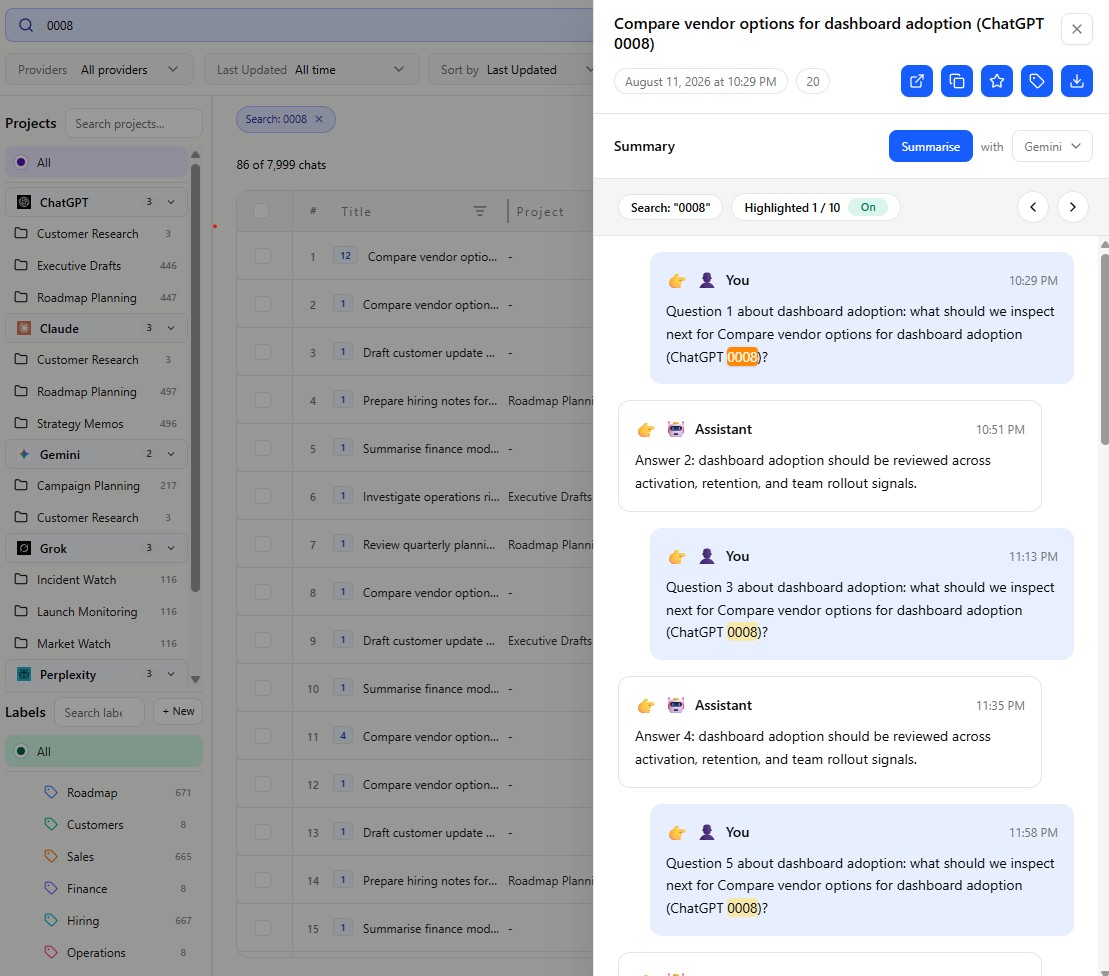Image resolution: width=1109 pixels, height=976 pixels.
Task: Open Market Watch project
Action: point(96,643)
